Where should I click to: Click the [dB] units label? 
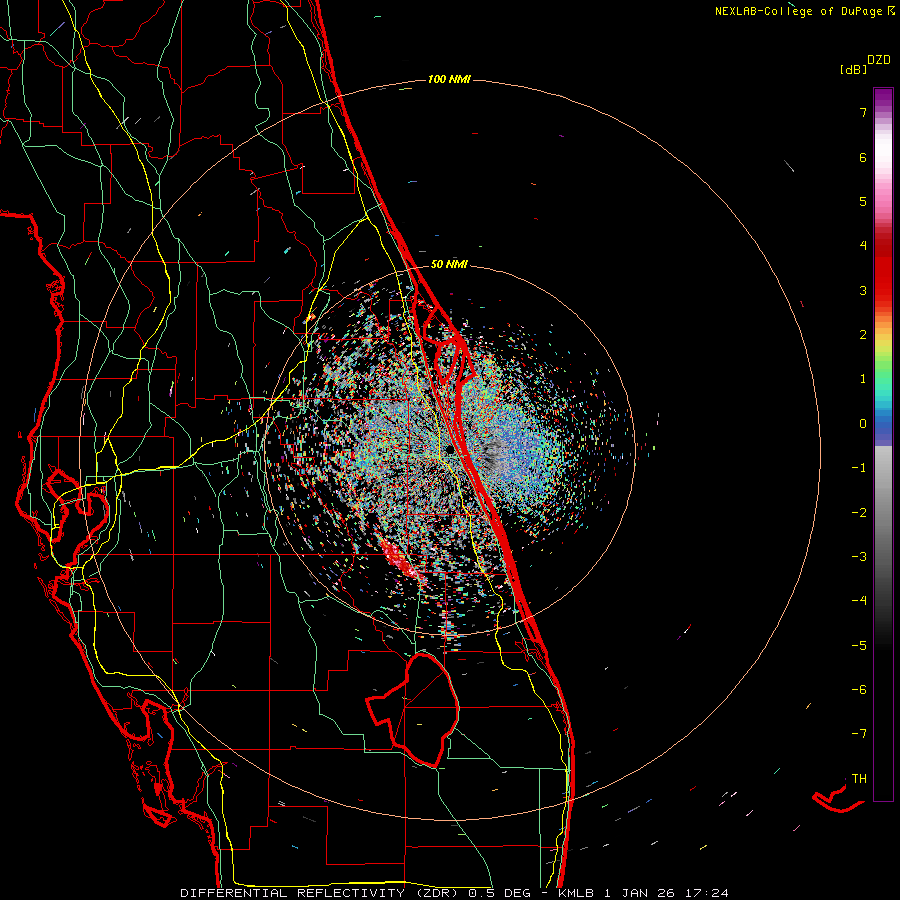tap(854, 70)
